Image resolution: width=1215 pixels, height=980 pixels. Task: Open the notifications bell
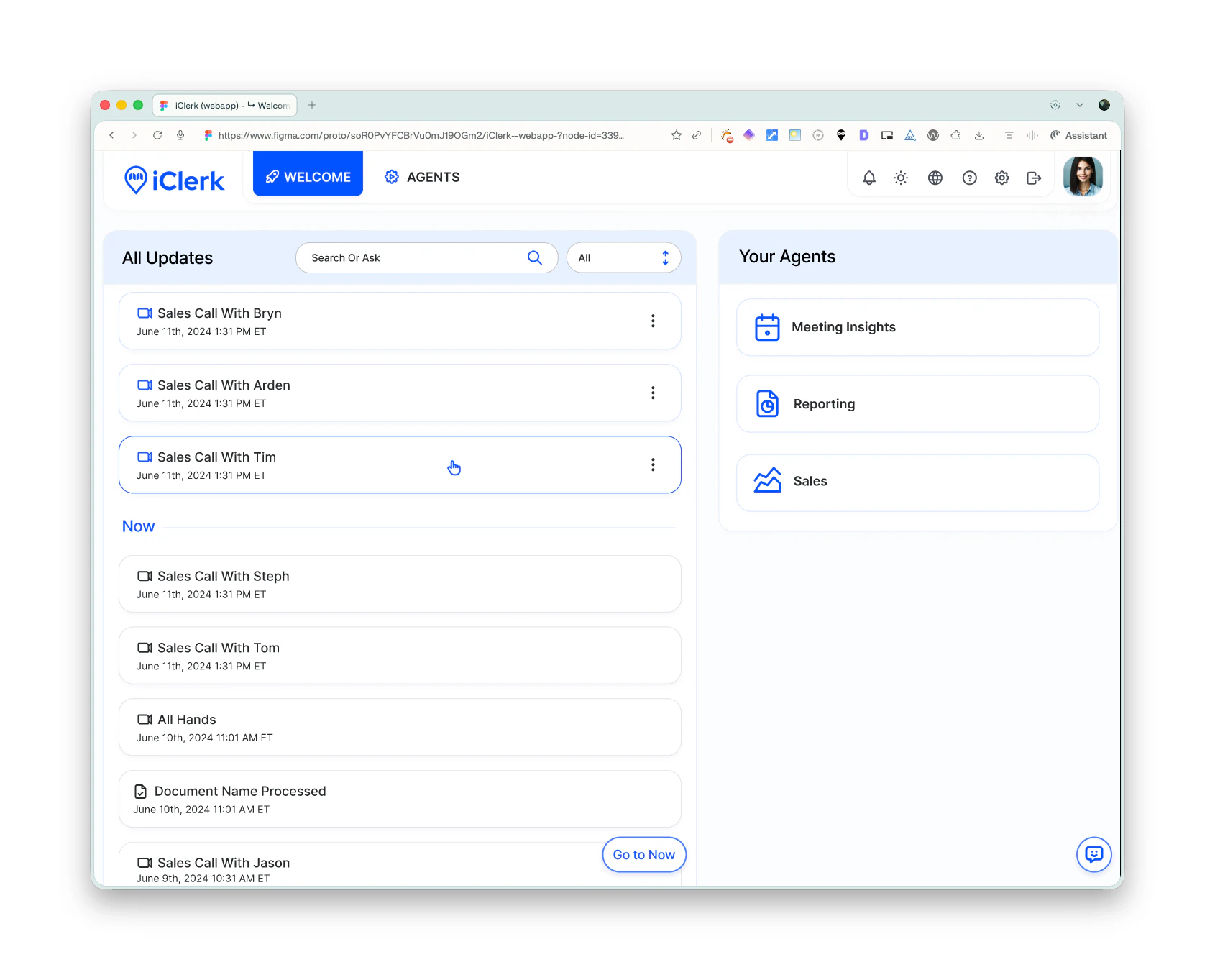point(869,178)
